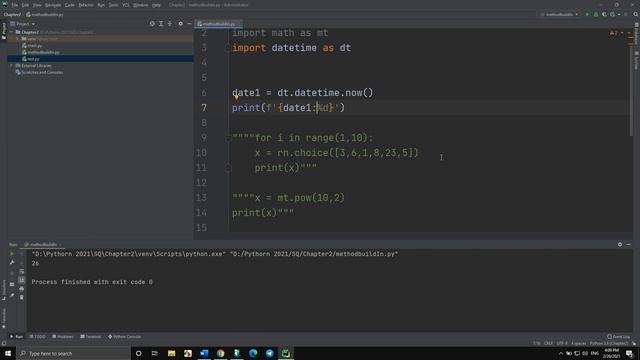Open the Navigate menu

tap(53, 5)
